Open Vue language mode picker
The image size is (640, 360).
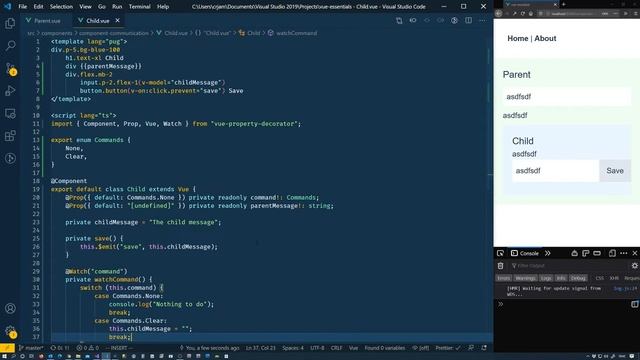coord(353,348)
